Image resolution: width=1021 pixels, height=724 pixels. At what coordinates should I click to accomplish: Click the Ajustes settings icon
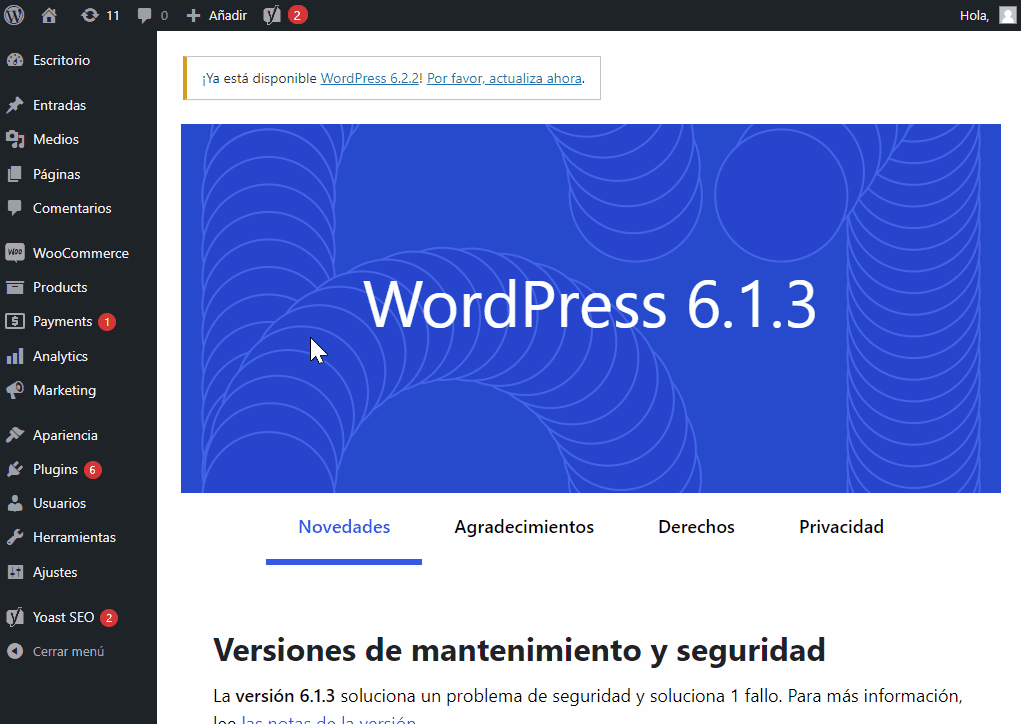pyautogui.click(x=15, y=572)
